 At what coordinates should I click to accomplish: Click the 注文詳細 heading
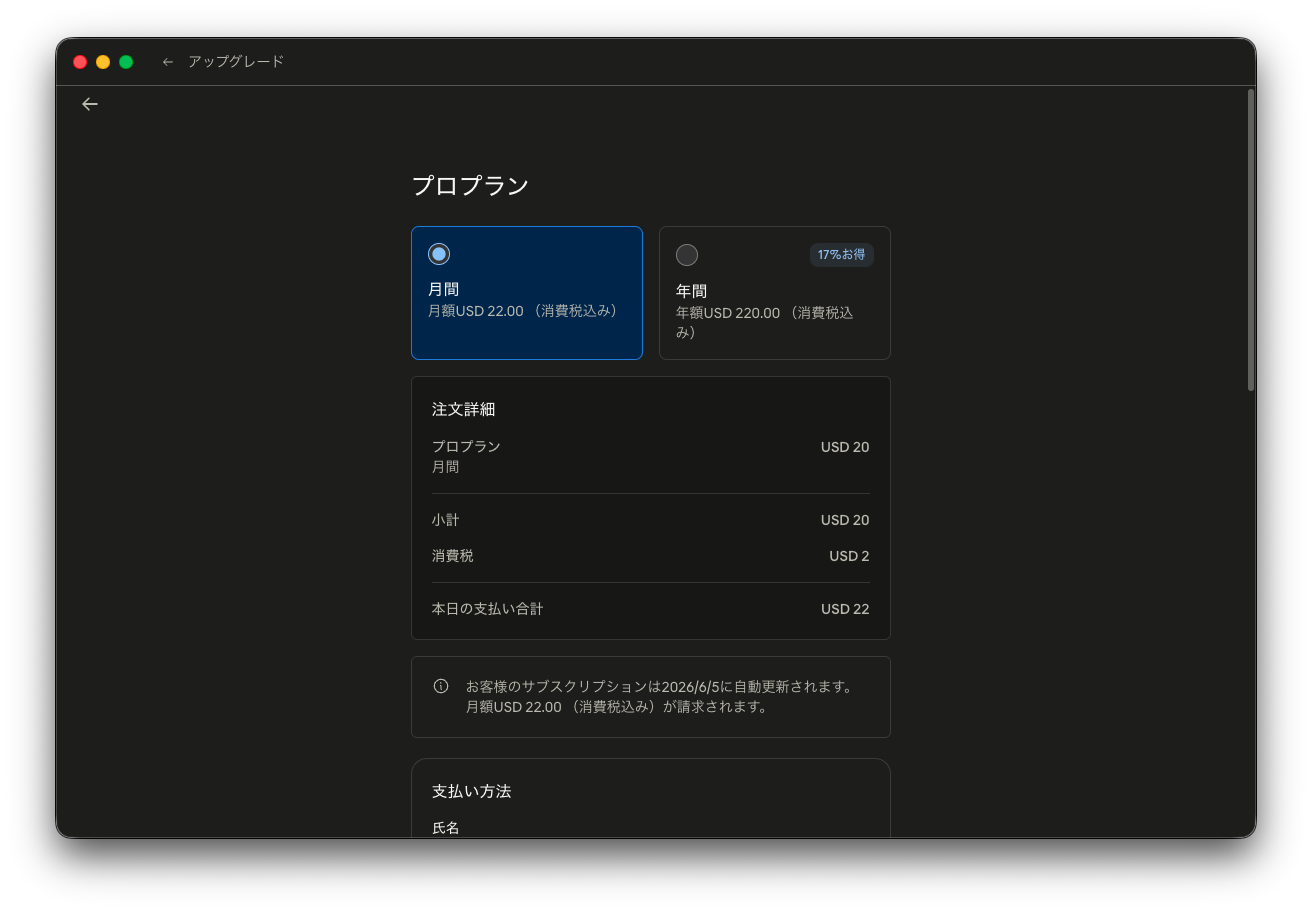click(x=463, y=409)
